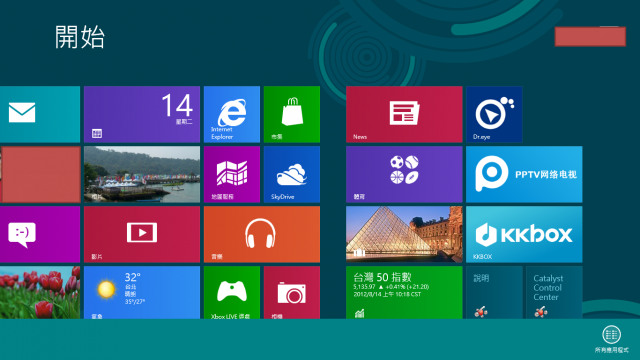Screen dimensions: 640x360
Task: Open the Calendar tile showing 14
Action: coord(142,114)
